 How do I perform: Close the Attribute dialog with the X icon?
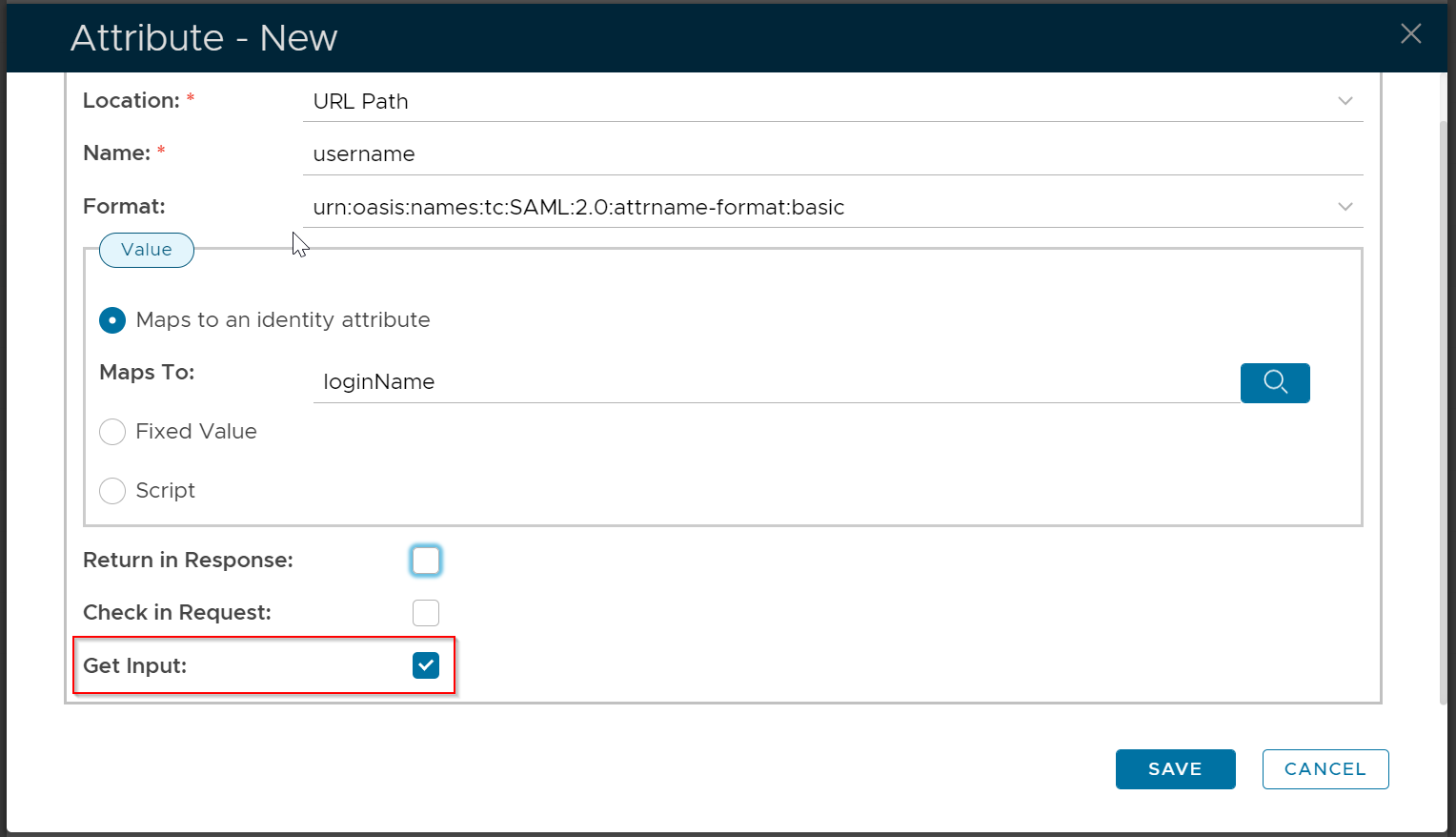coord(1410,34)
